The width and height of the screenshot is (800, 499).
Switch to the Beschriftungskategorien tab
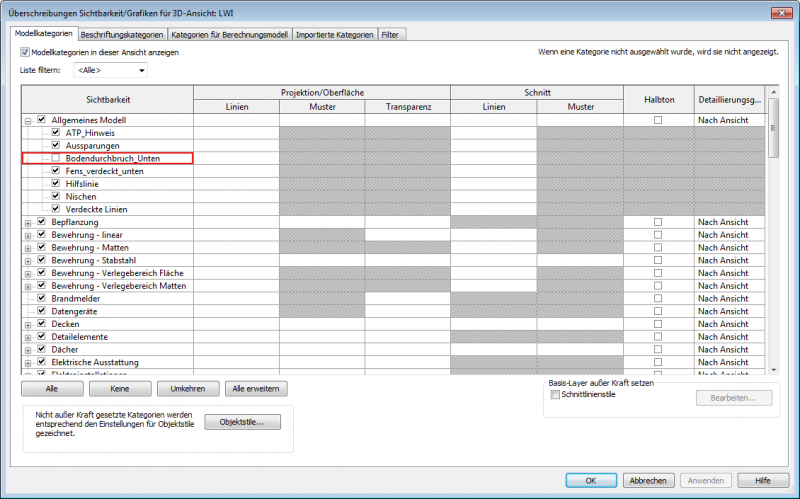(122, 34)
